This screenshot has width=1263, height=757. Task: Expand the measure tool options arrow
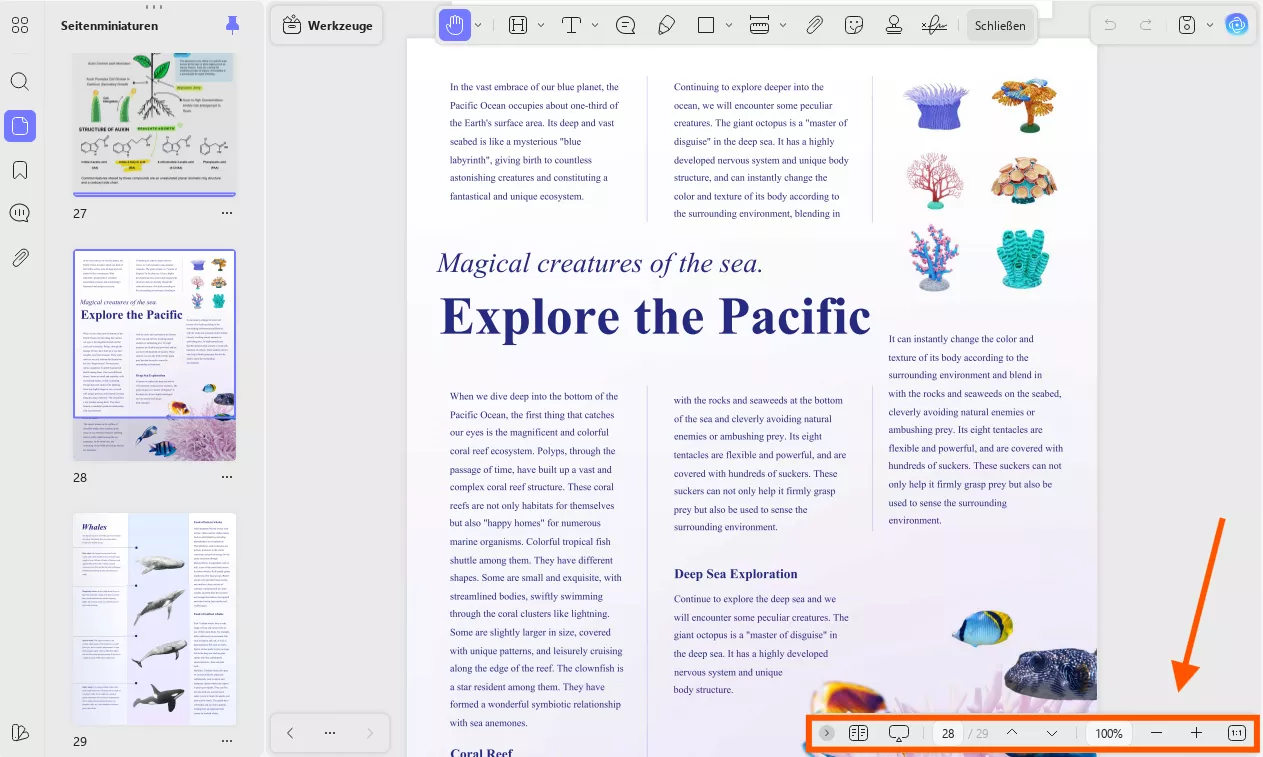(783, 25)
